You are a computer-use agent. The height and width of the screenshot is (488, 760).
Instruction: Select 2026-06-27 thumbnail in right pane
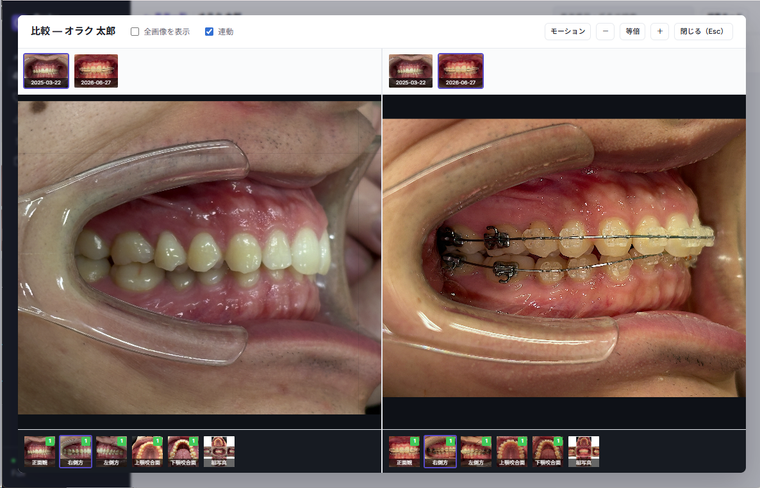pyautogui.click(x=460, y=71)
